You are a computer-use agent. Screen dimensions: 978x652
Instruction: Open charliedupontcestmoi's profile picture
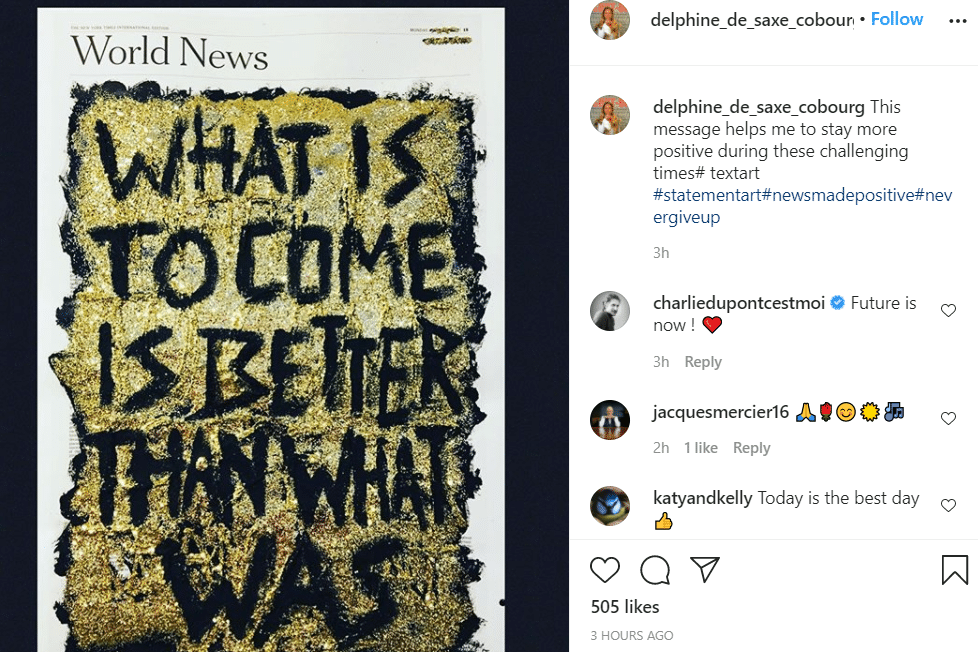click(x=609, y=311)
